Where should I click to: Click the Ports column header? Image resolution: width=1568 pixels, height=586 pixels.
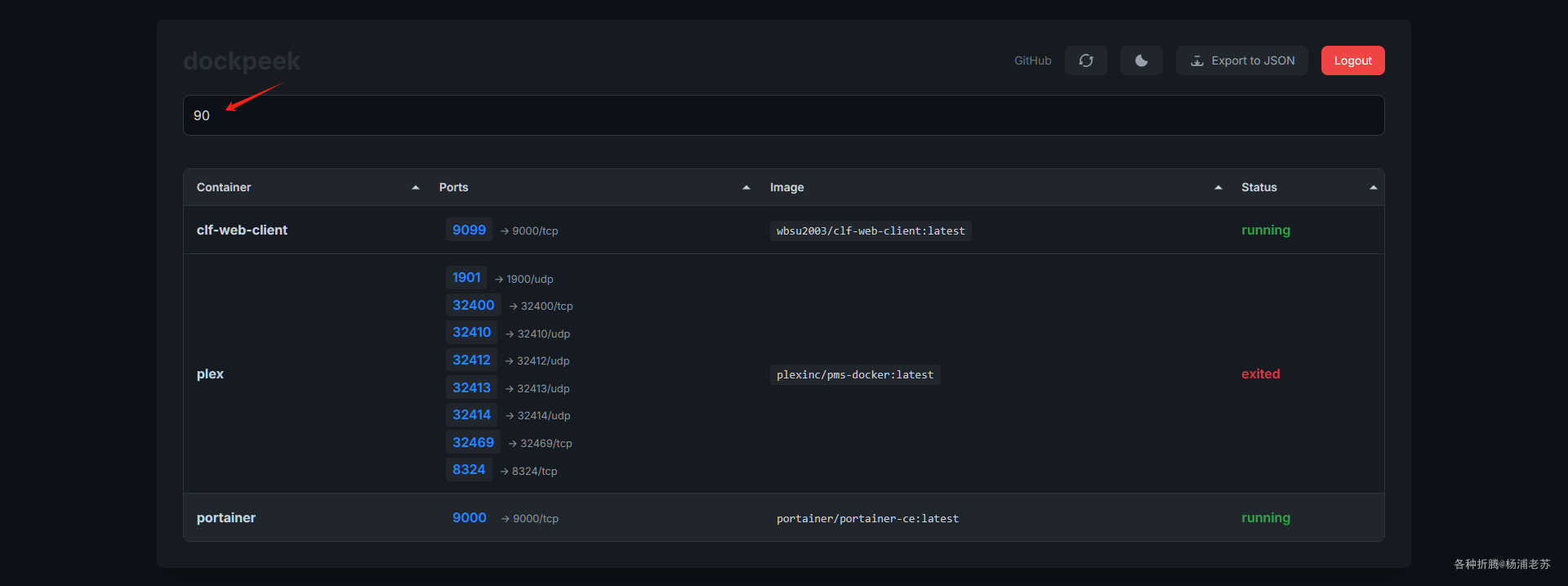tap(453, 187)
